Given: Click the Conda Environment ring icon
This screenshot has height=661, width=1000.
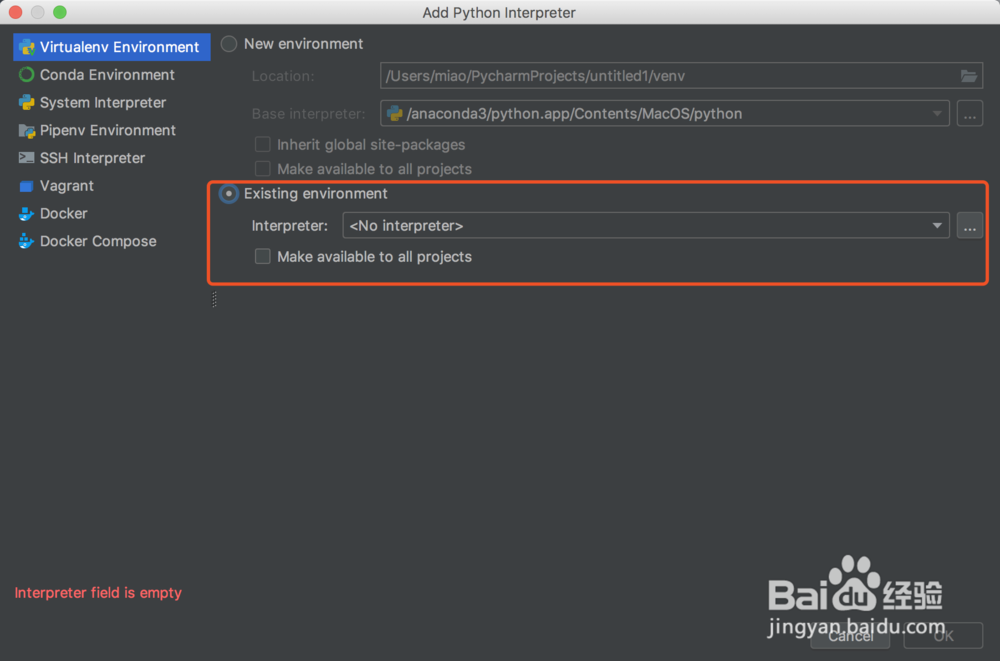Looking at the screenshot, I should (27, 75).
